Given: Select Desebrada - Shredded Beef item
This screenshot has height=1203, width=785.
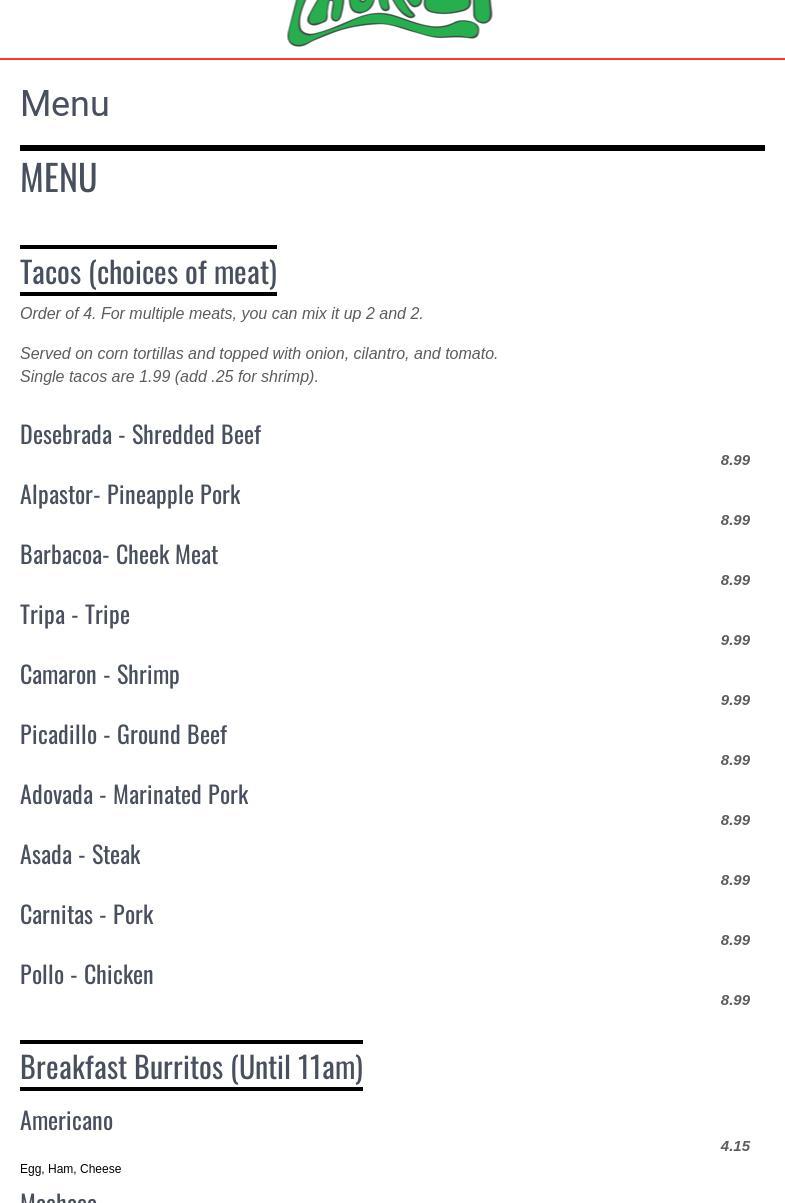Looking at the screenshot, I should click(140, 434).
